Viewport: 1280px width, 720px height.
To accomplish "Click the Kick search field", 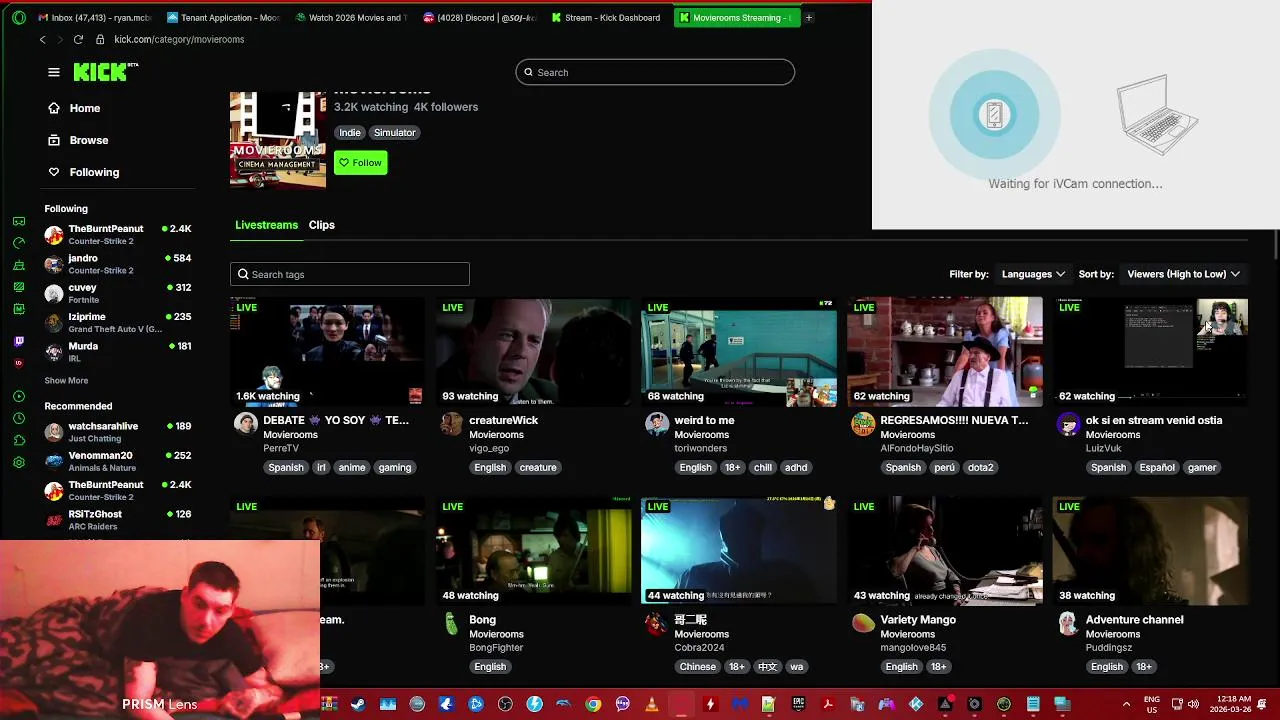I will 655,72.
